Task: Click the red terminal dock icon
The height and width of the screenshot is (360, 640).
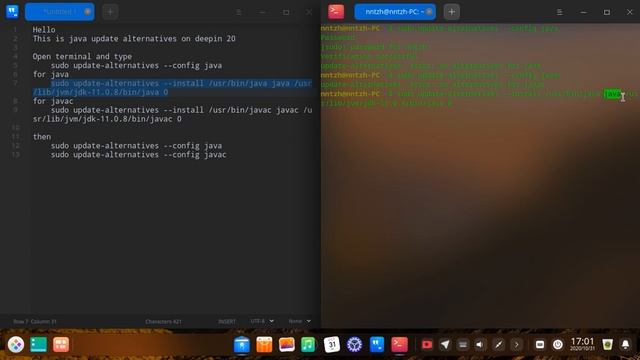Action: coord(399,344)
